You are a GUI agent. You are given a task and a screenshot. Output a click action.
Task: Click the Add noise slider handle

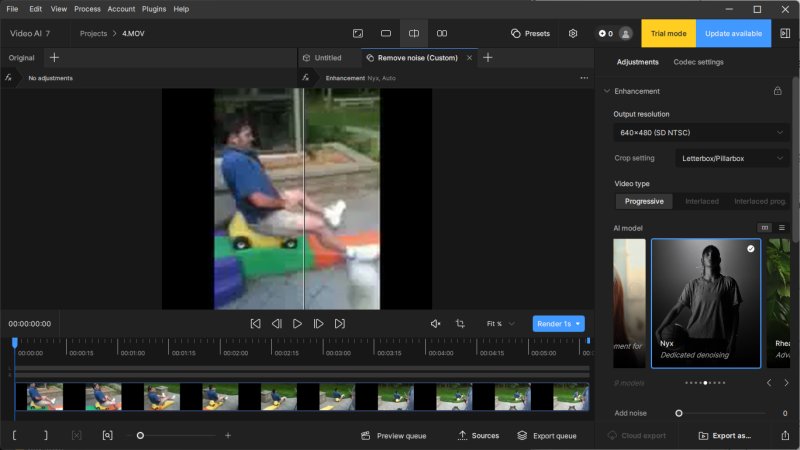coord(679,413)
